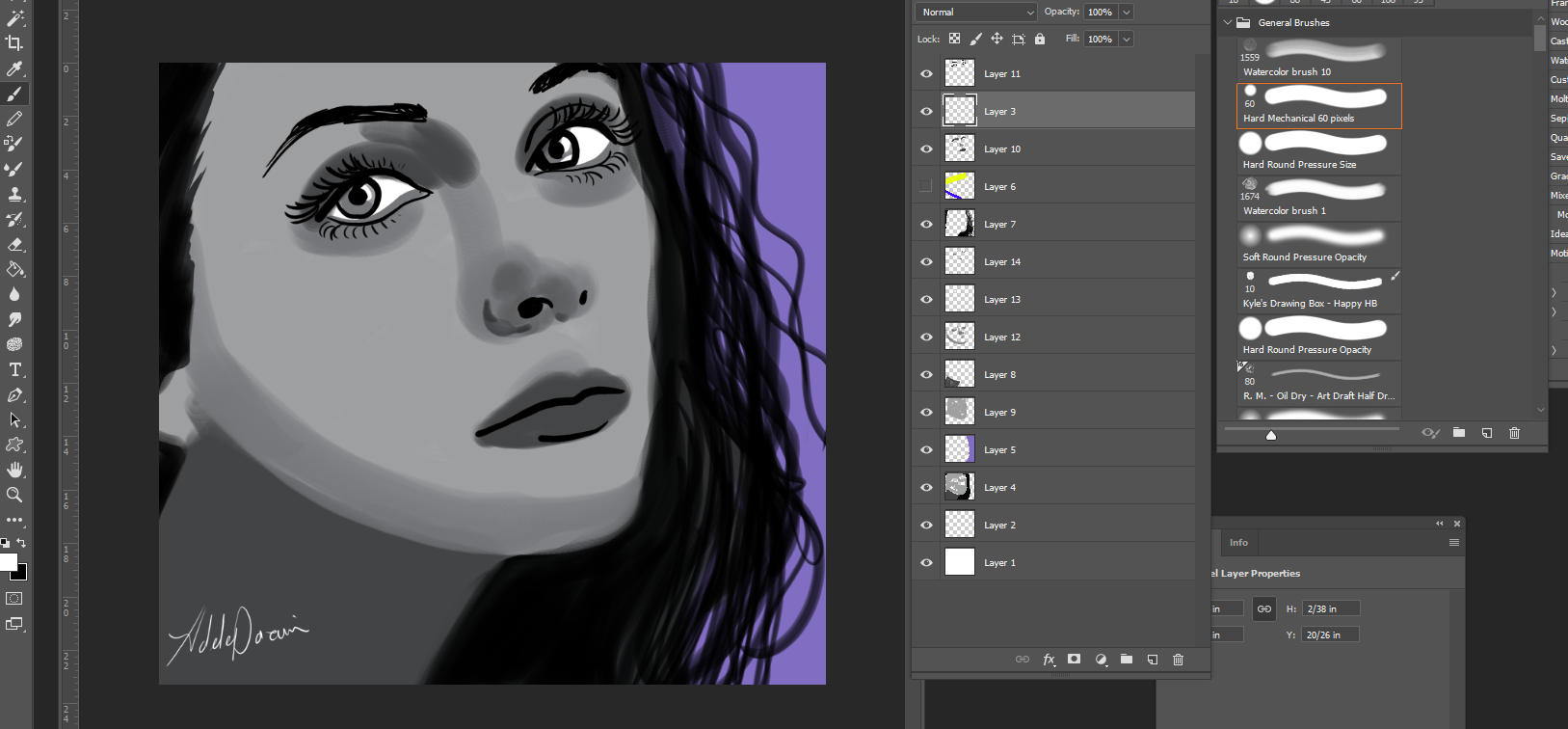Show the hidden Layer 6
Screen dimensions: 1568x729
point(926,186)
